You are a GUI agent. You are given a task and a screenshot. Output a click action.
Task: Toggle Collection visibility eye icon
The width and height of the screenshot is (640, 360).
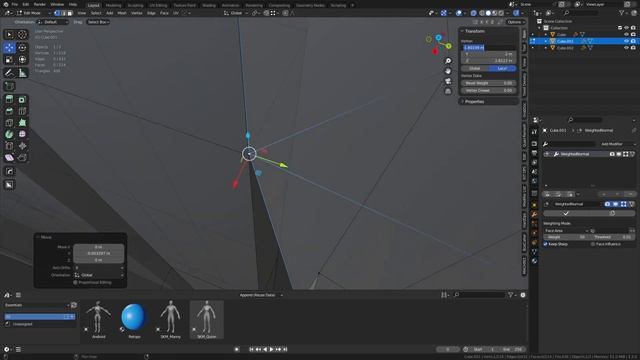point(626,28)
